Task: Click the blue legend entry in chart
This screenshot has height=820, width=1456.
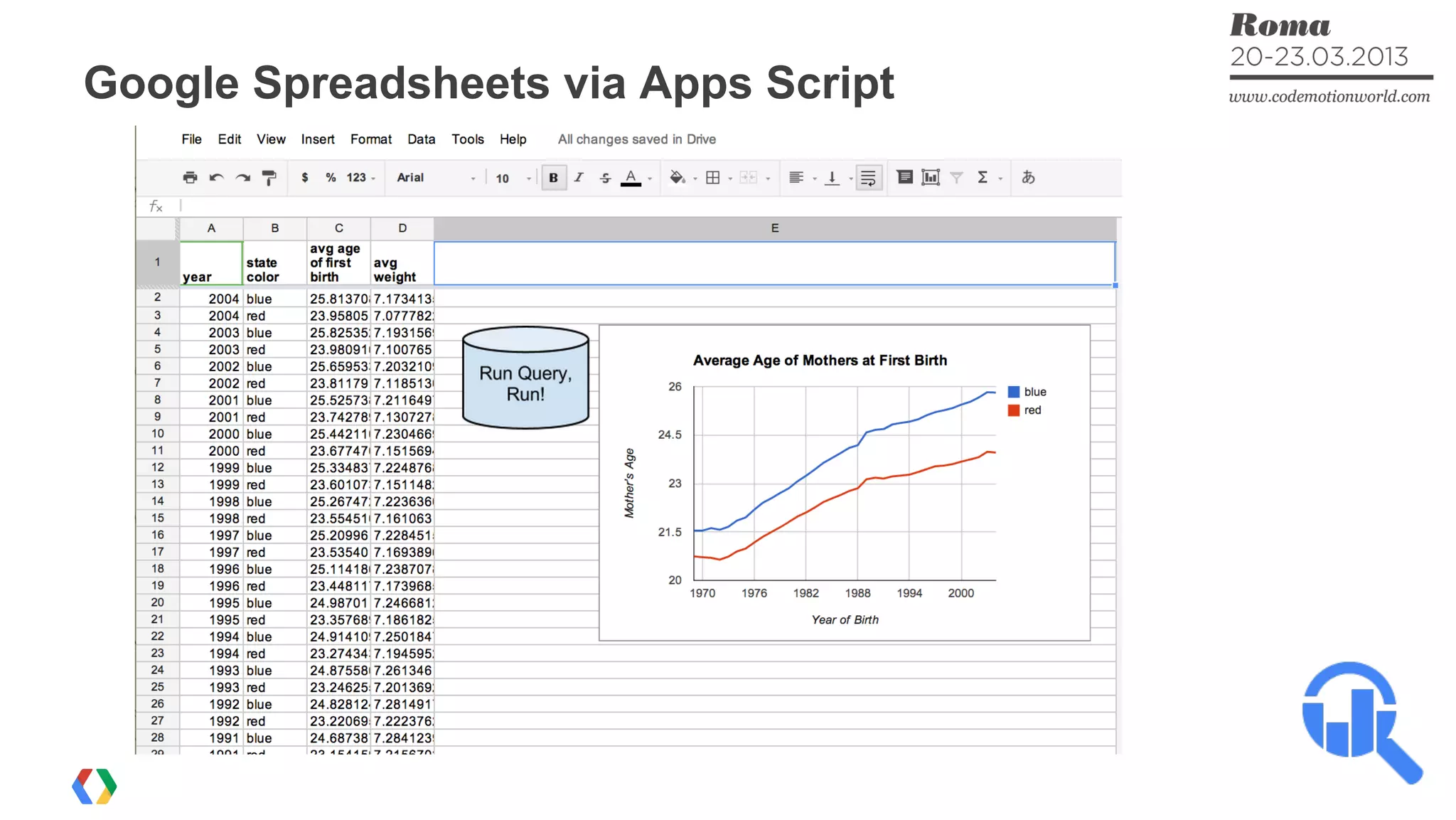Action: (1027, 392)
